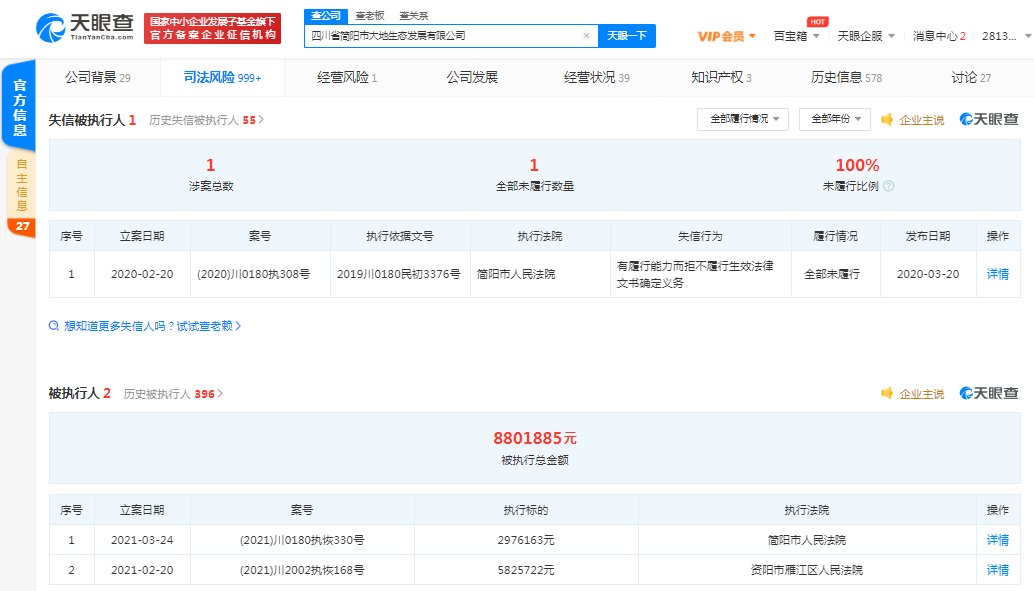This screenshot has height=591, width=1034.
Task: Expand the 天眼企服 dropdown menu
Action: tap(866, 36)
